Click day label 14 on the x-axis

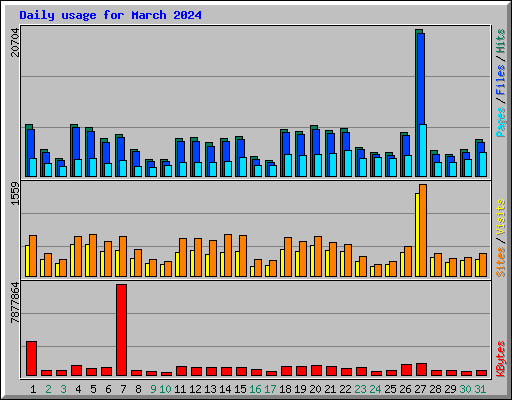(225, 389)
